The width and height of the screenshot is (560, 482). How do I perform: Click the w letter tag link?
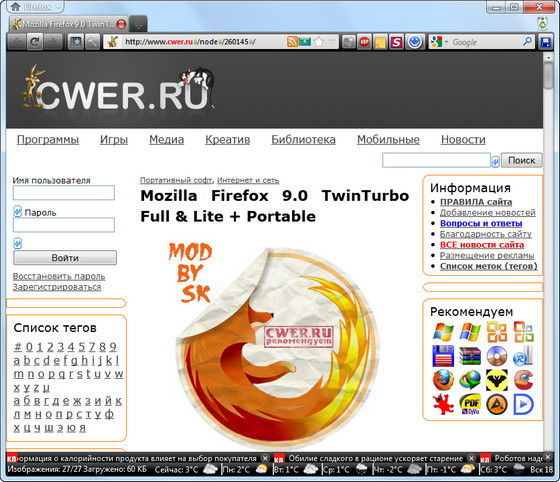(x=119, y=374)
